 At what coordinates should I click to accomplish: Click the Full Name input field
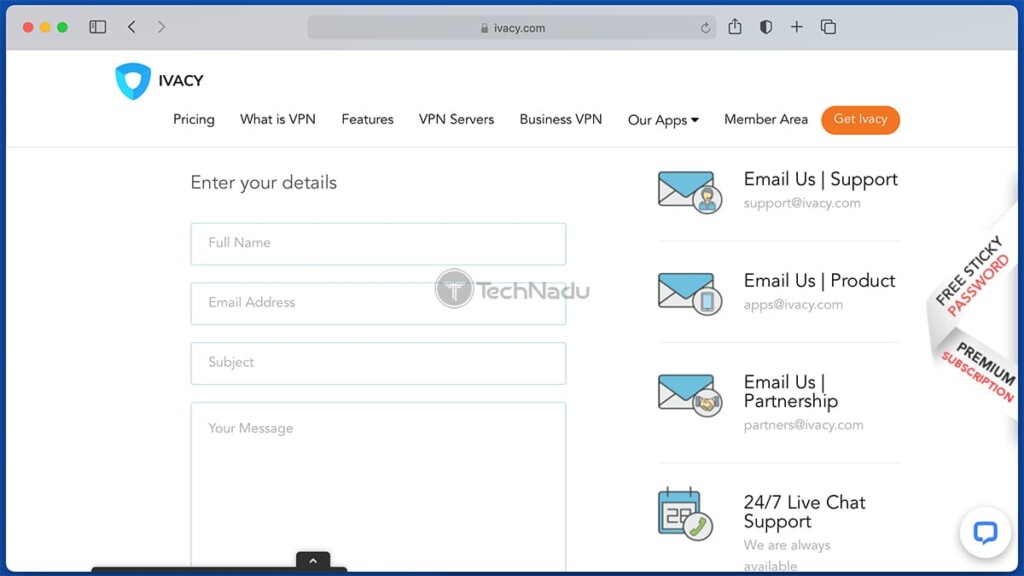click(x=378, y=244)
